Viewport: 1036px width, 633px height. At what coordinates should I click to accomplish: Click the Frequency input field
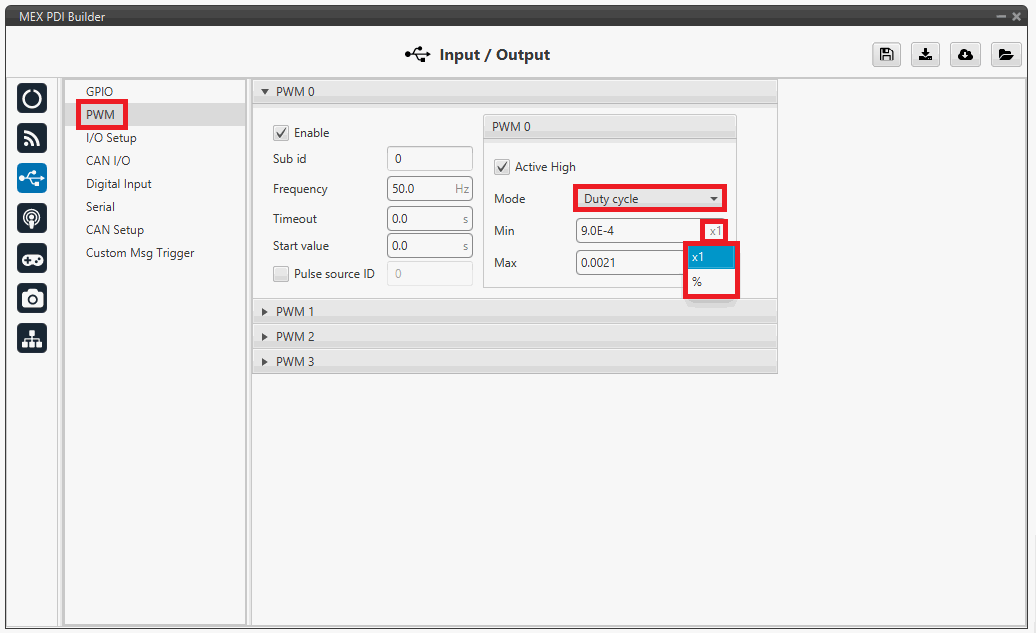pyautogui.click(x=418, y=189)
